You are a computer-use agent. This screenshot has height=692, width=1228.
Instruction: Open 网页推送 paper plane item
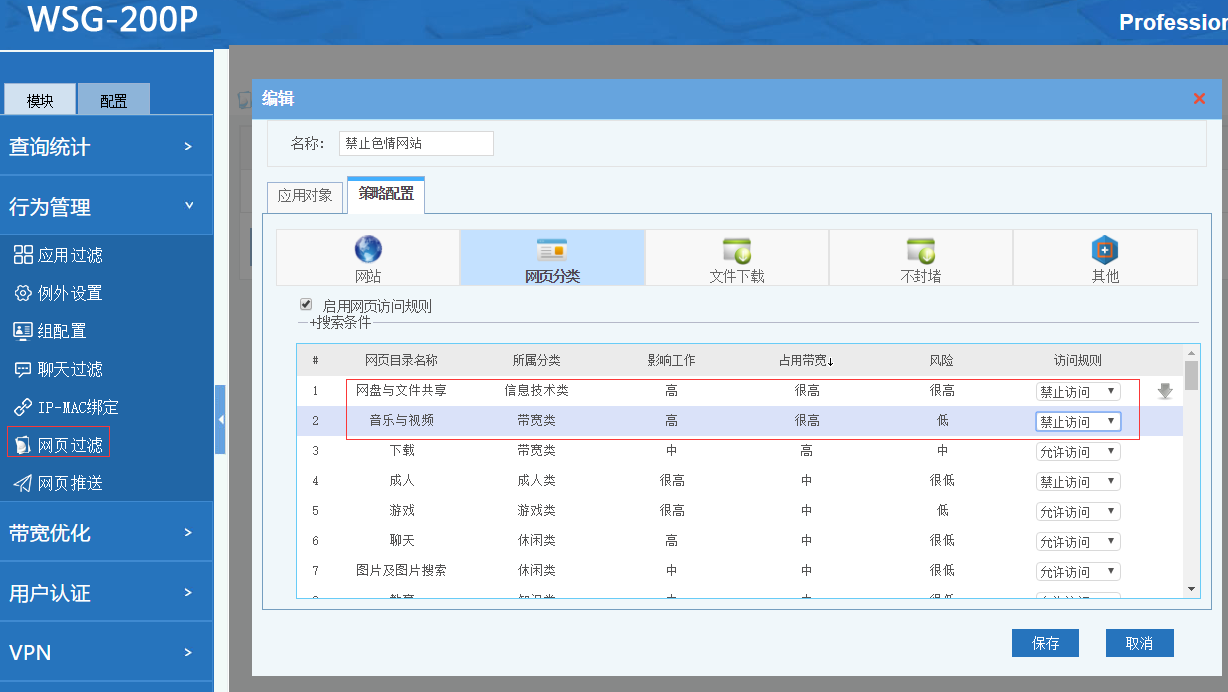[23, 483]
